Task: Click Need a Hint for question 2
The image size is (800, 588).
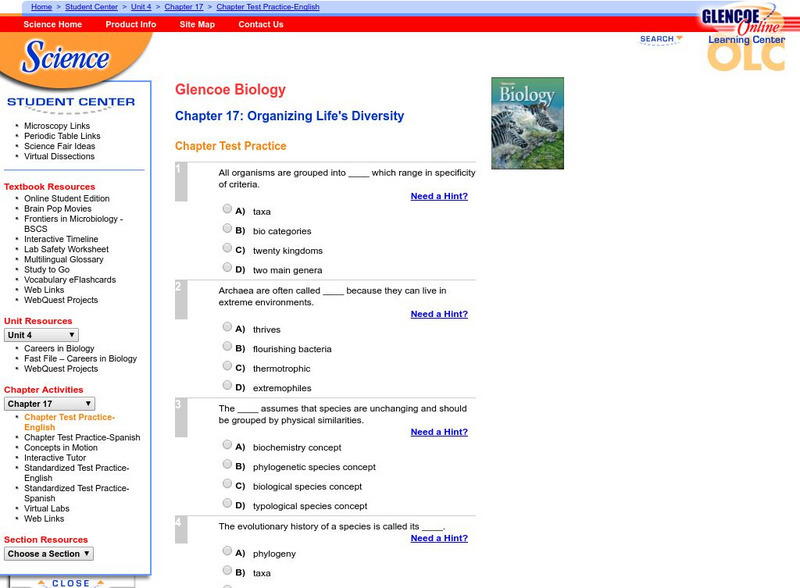Action: [439, 314]
